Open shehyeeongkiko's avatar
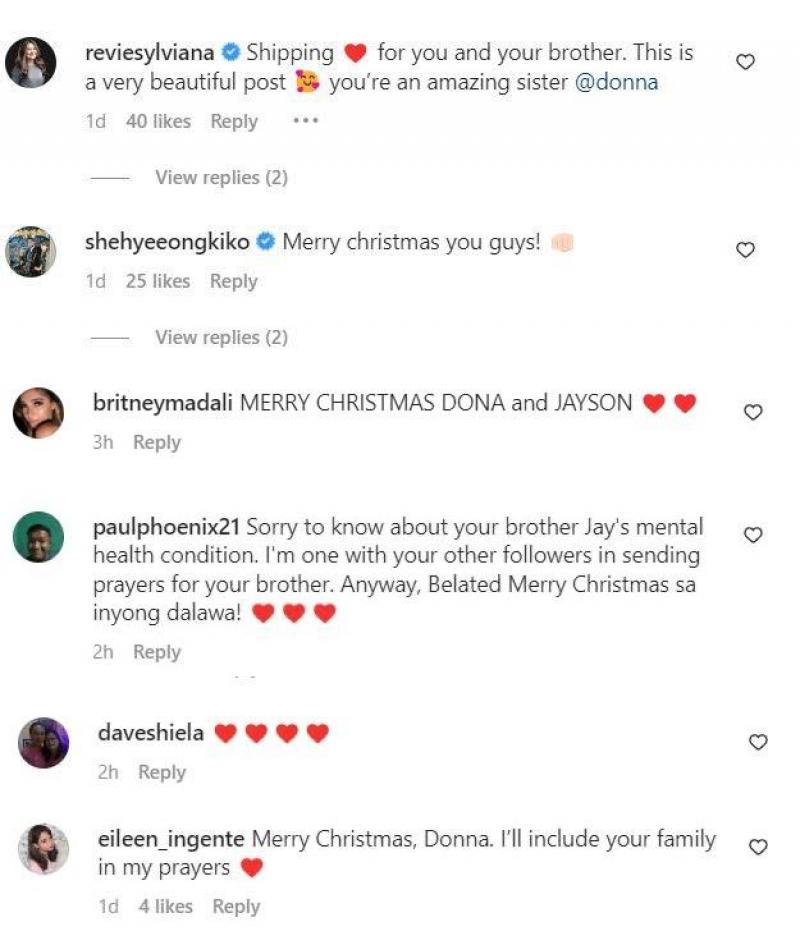Image resolution: width=800 pixels, height=945 pixels. (x=31, y=250)
